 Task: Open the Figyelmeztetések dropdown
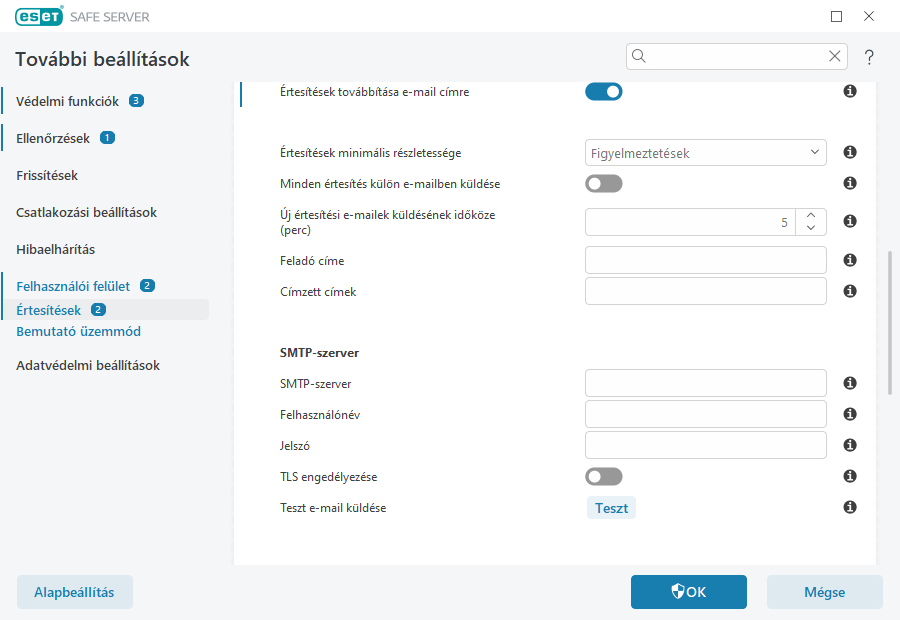click(705, 153)
